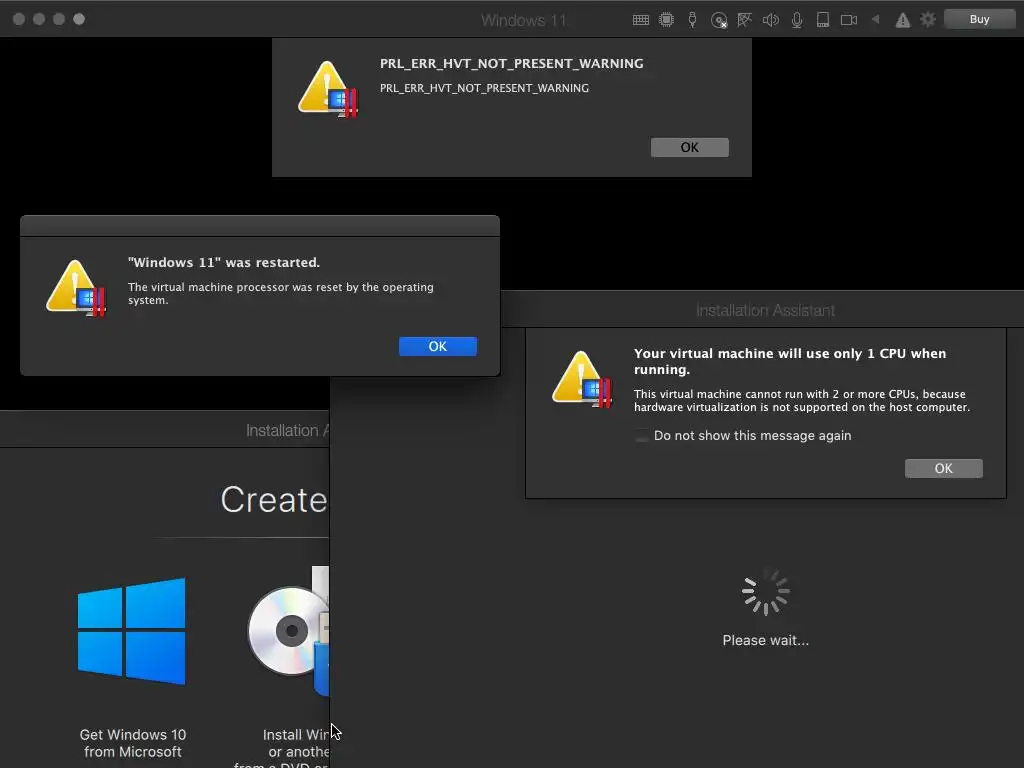Check "Do not show this message again"
The height and width of the screenshot is (768, 1024).
pyautogui.click(x=642, y=436)
